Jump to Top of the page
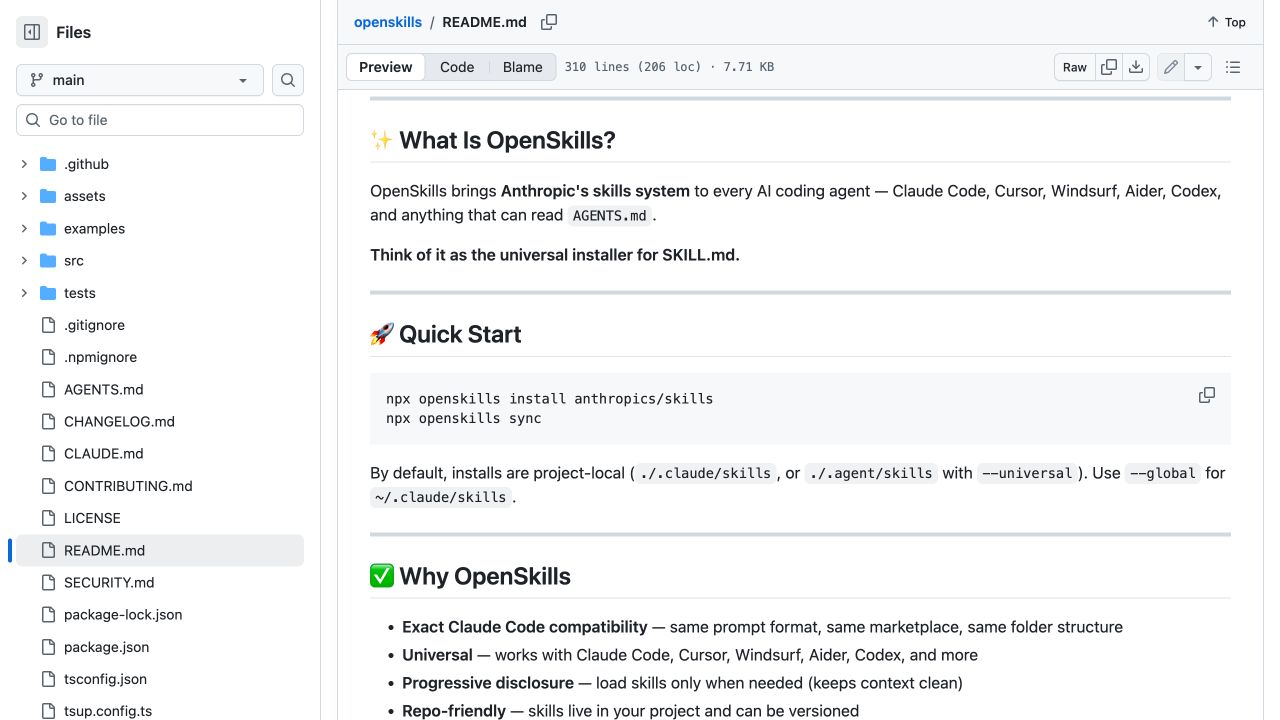 [x=1226, y=22]
